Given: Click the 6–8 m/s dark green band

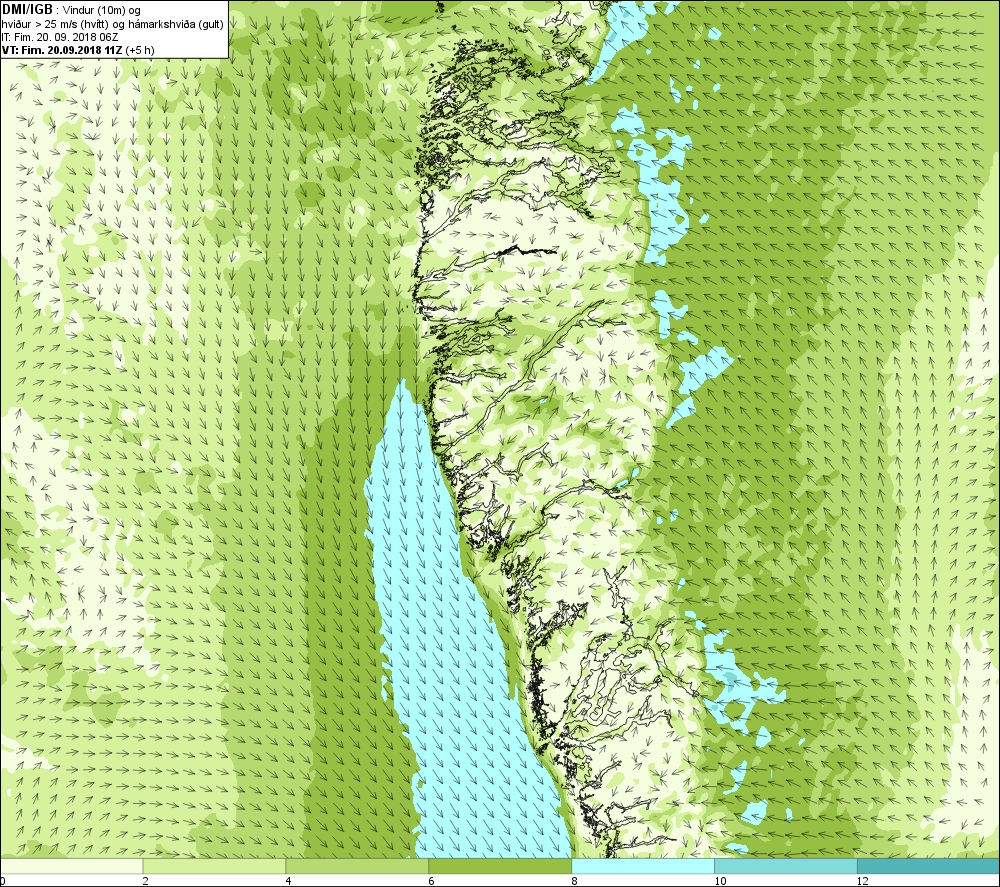Looking at the screenshot, I should click(500, 866).
